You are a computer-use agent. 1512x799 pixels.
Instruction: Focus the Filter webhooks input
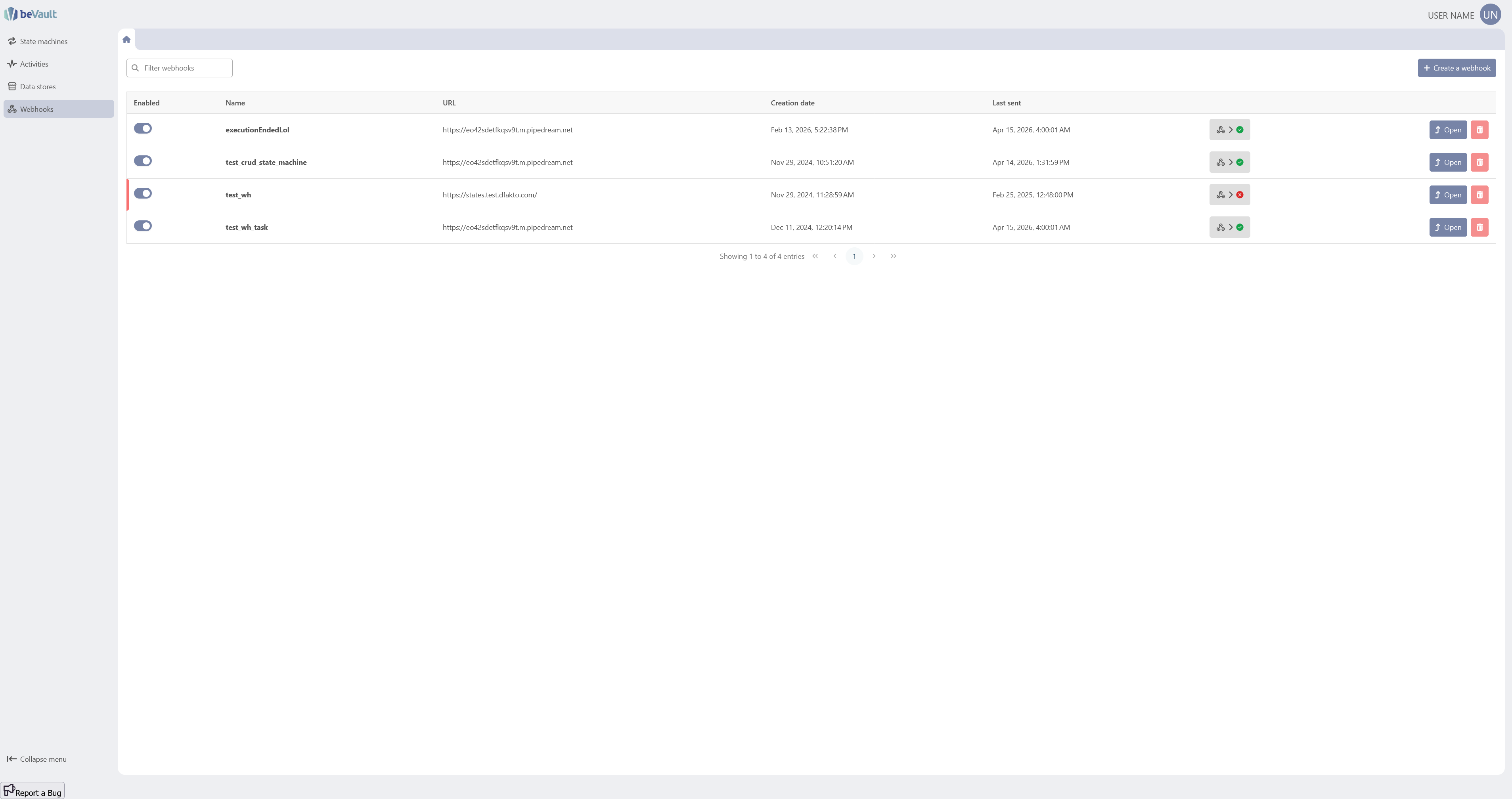(x=180, y=68)
